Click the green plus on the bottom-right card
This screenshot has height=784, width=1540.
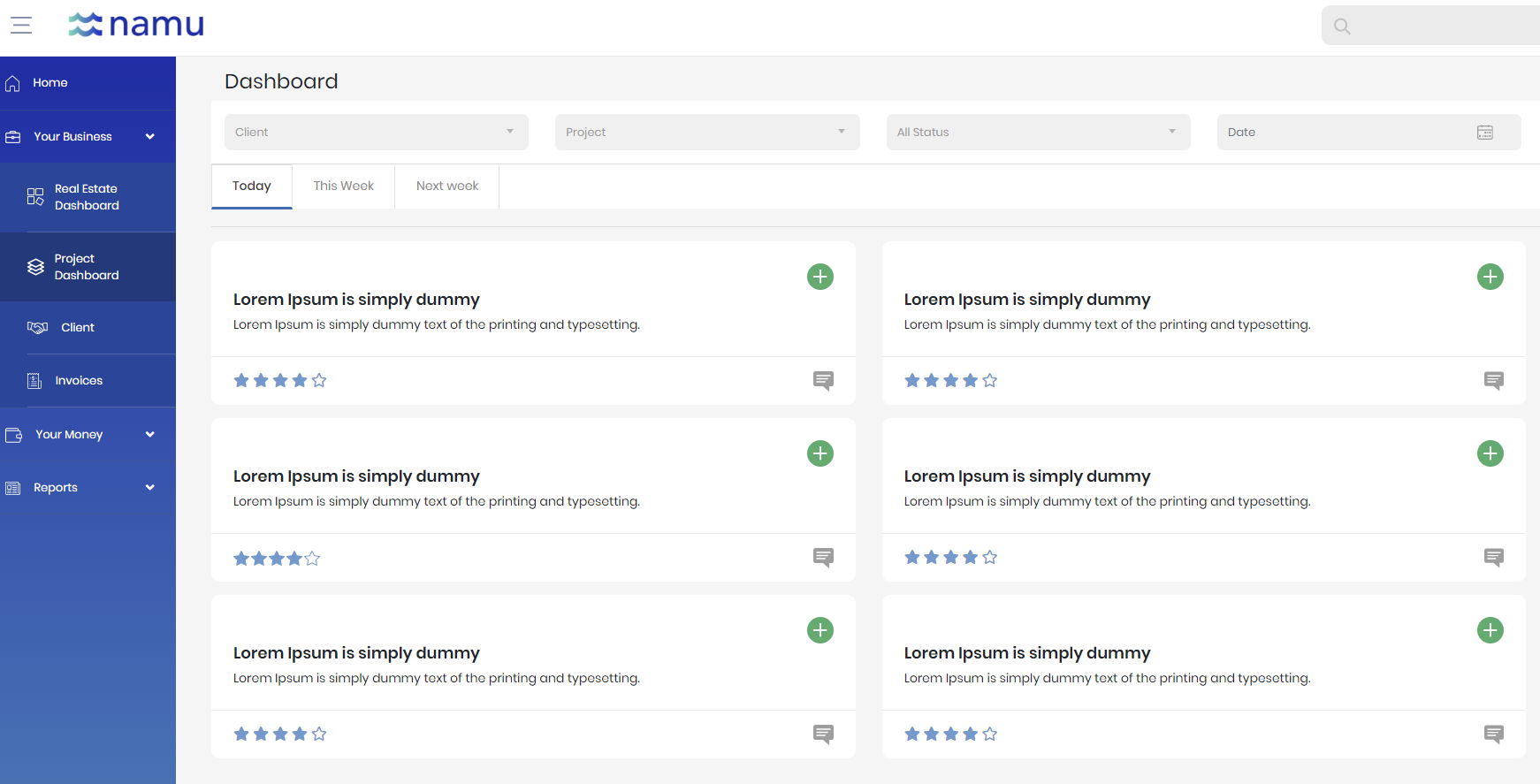1490,630
